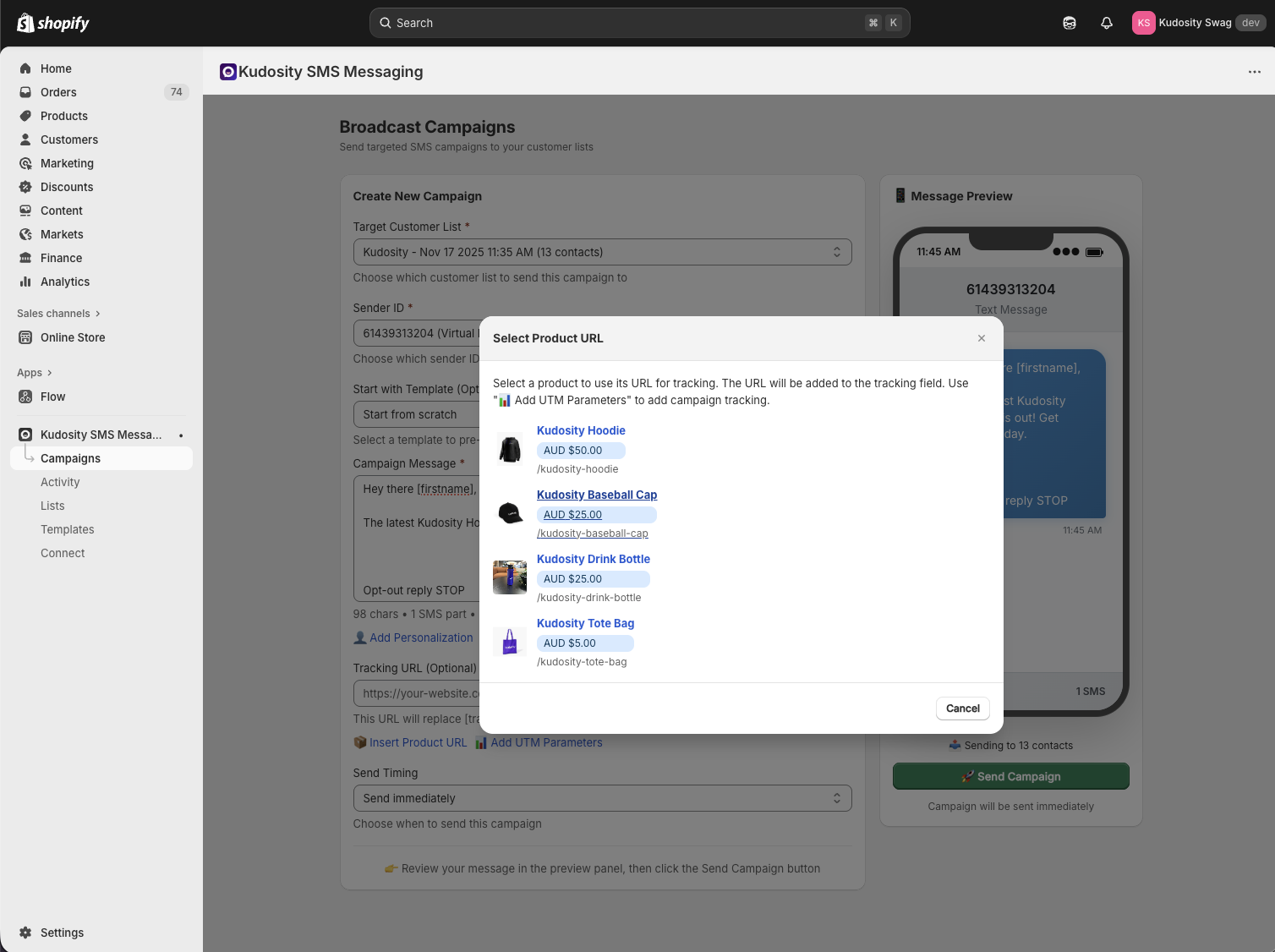The width and height of the screenshot is (1275, 952).
Task: Click the Kudosity Swag KS avatar
Action: click(1143, 23)
